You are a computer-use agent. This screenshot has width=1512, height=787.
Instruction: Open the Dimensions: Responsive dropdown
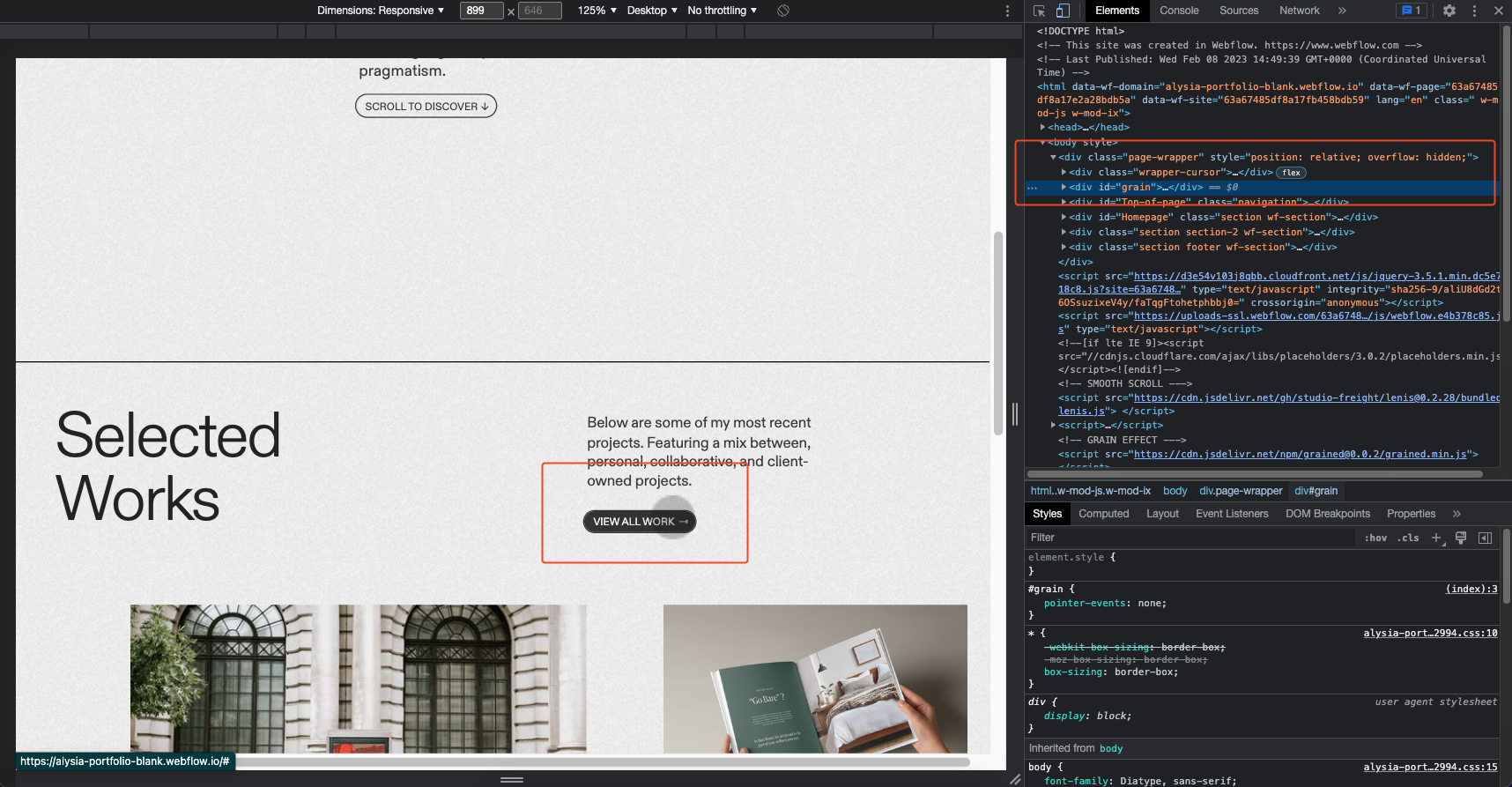(x=381, y=11)
